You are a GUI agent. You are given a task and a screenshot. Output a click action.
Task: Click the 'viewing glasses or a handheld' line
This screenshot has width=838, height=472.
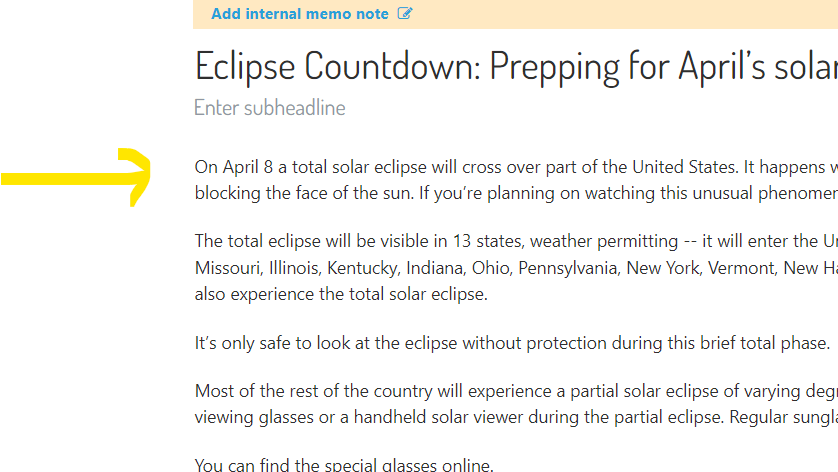click(x=516, y=417)
